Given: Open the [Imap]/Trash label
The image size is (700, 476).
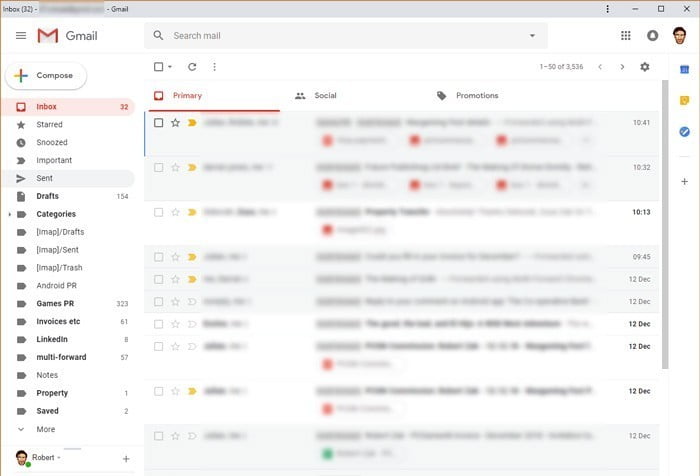Looking at the screenshot, I should (68, 268).
